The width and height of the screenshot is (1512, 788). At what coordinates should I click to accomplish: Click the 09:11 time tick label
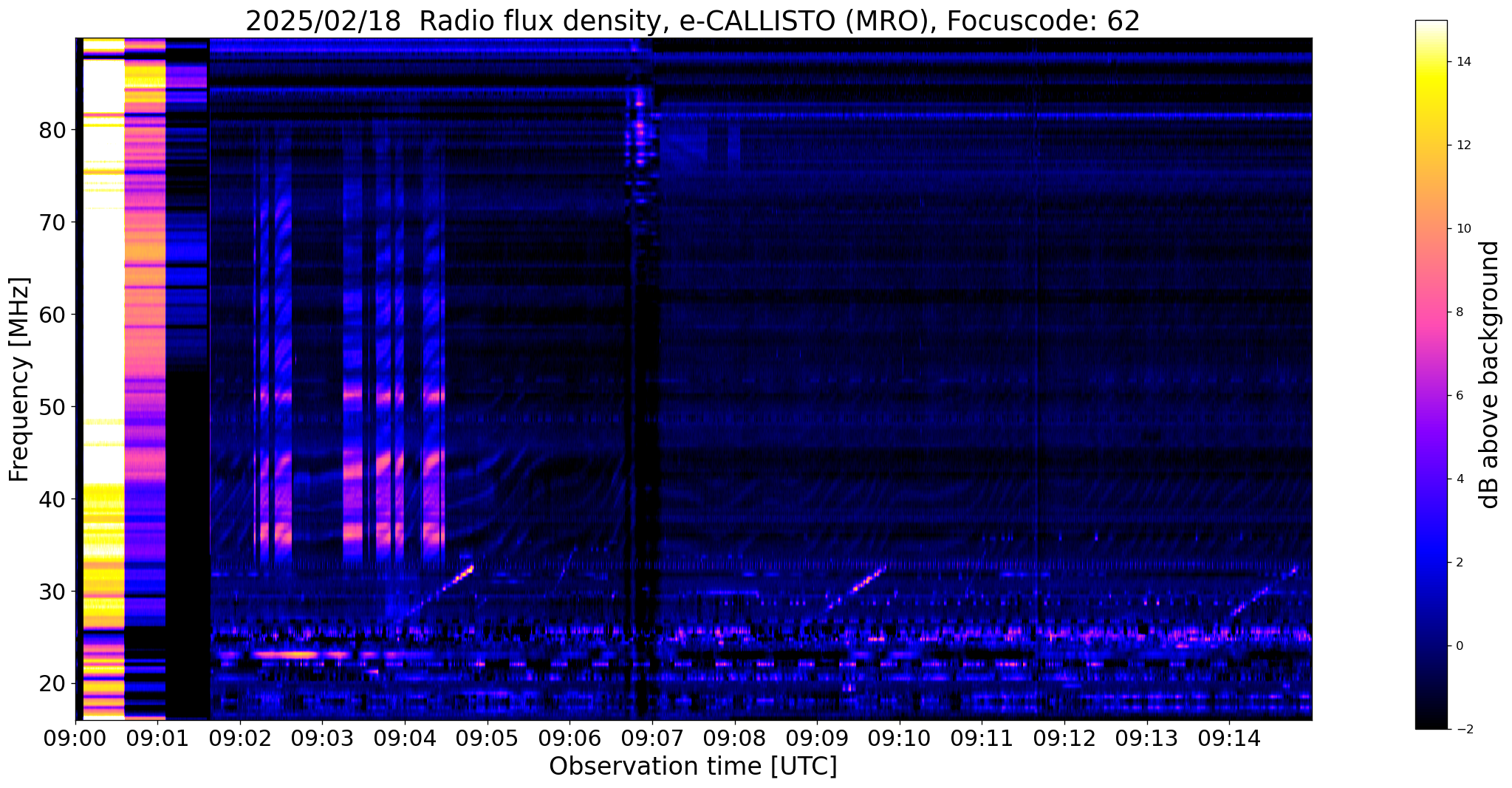(x=982, y=738)
